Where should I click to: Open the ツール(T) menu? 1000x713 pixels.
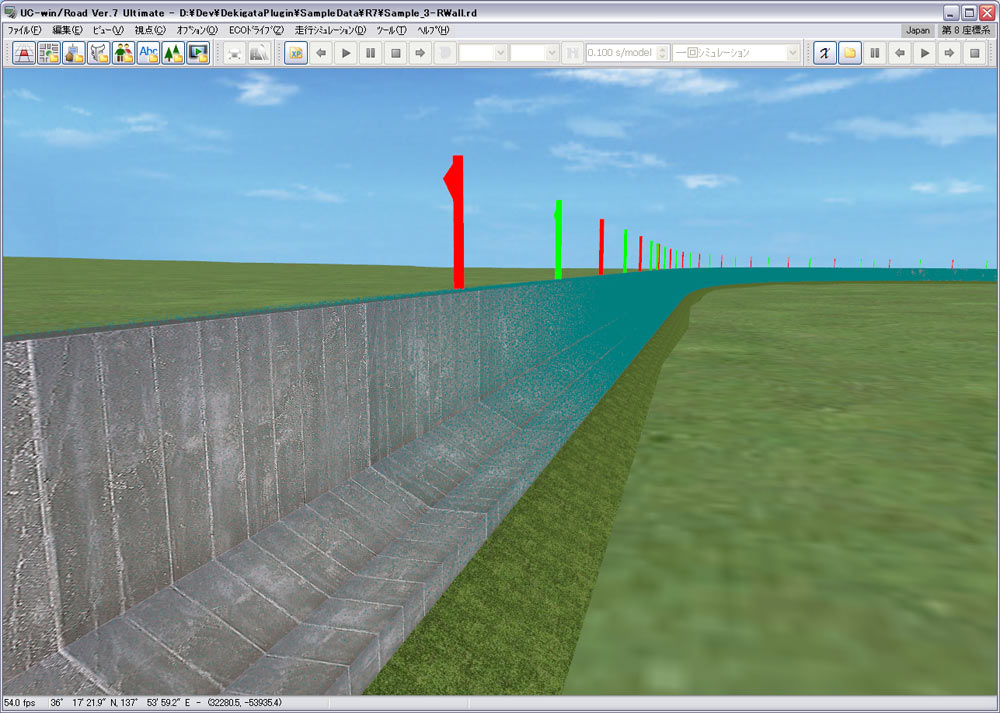click(x=391, y=30)
